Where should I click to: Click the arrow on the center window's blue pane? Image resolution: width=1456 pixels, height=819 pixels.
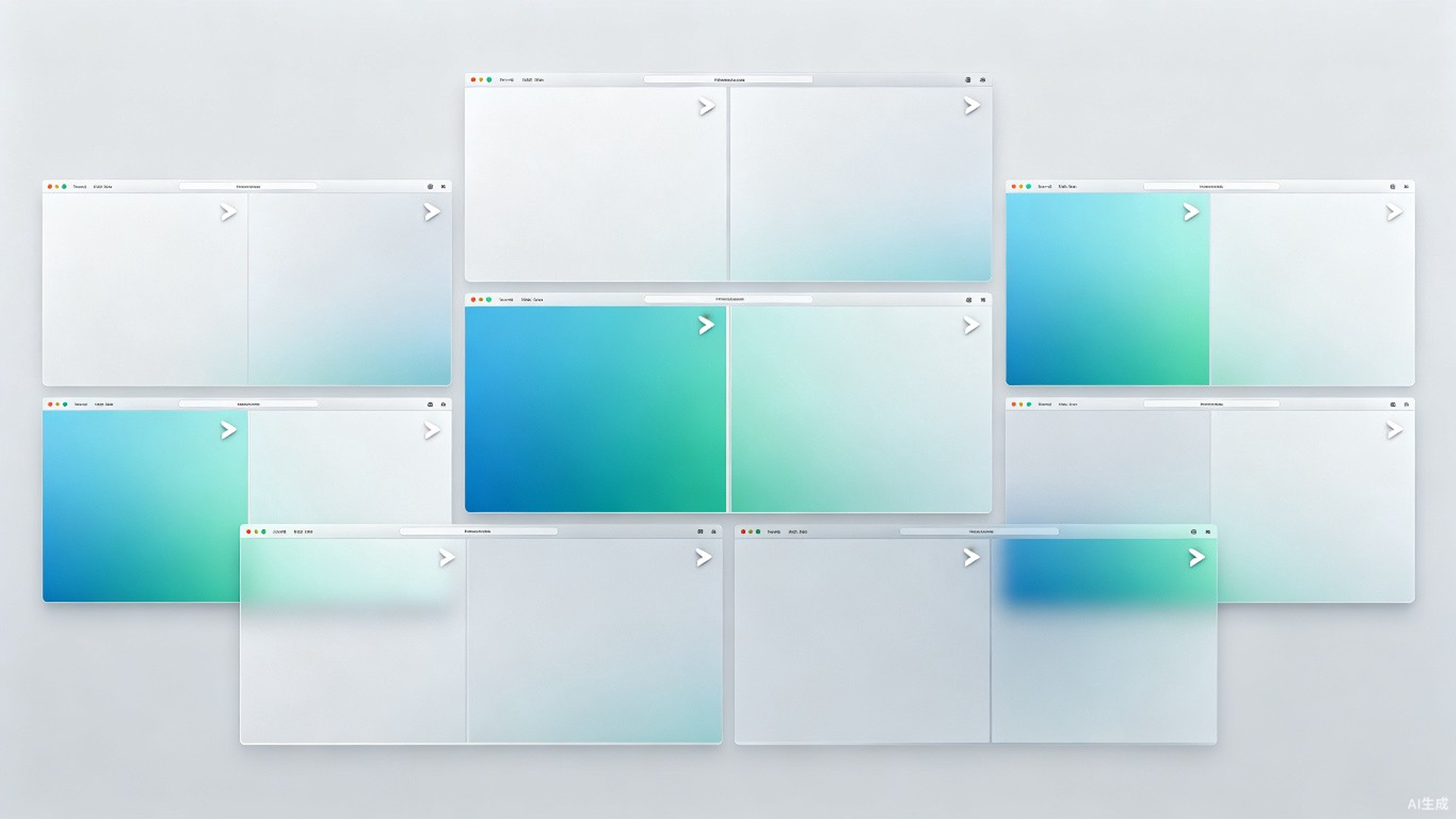point(707,325)
